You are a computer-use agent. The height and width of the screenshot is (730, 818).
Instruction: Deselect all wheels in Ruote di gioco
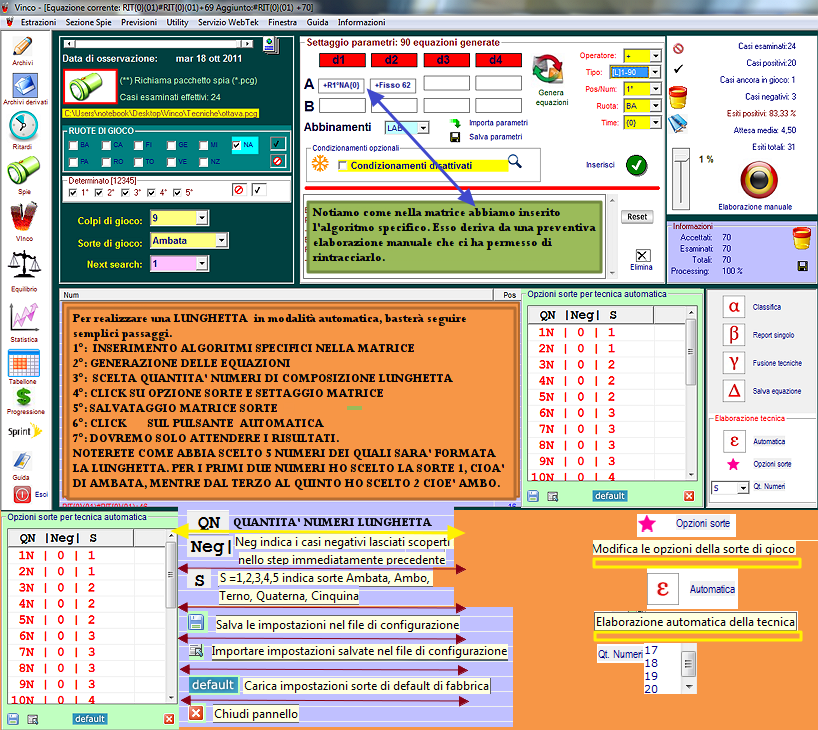(278, 161)
